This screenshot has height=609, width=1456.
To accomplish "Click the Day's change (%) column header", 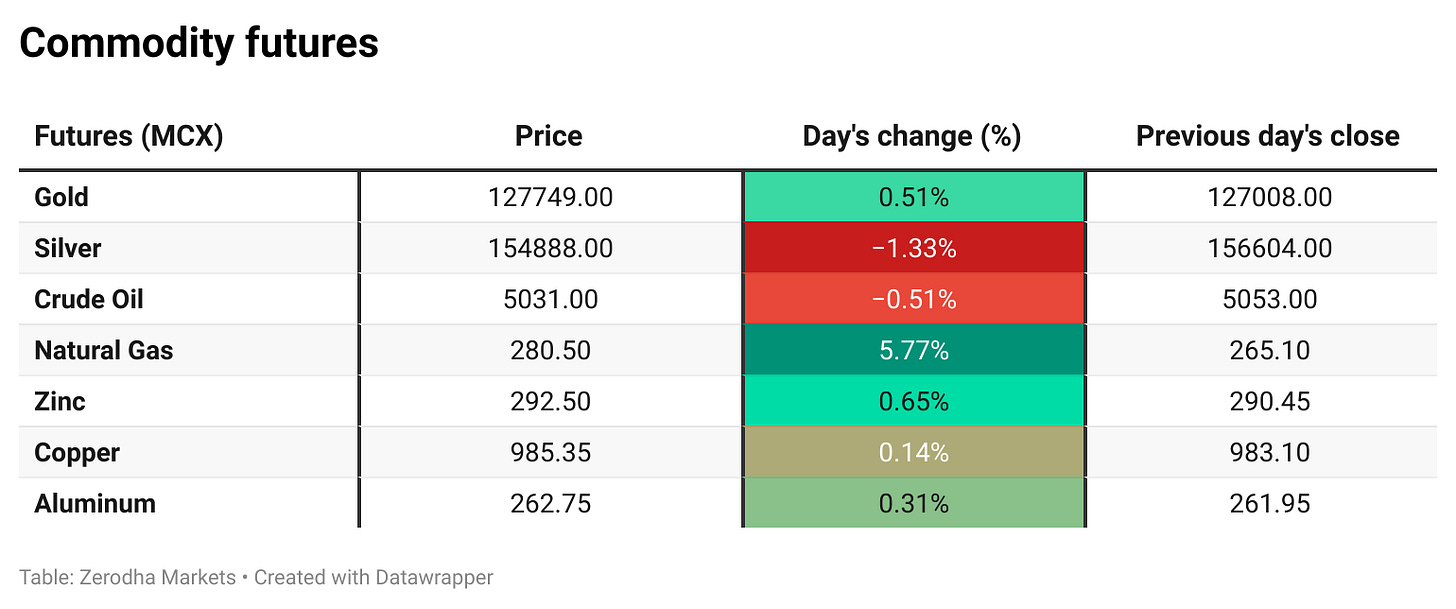I will 911,136.
